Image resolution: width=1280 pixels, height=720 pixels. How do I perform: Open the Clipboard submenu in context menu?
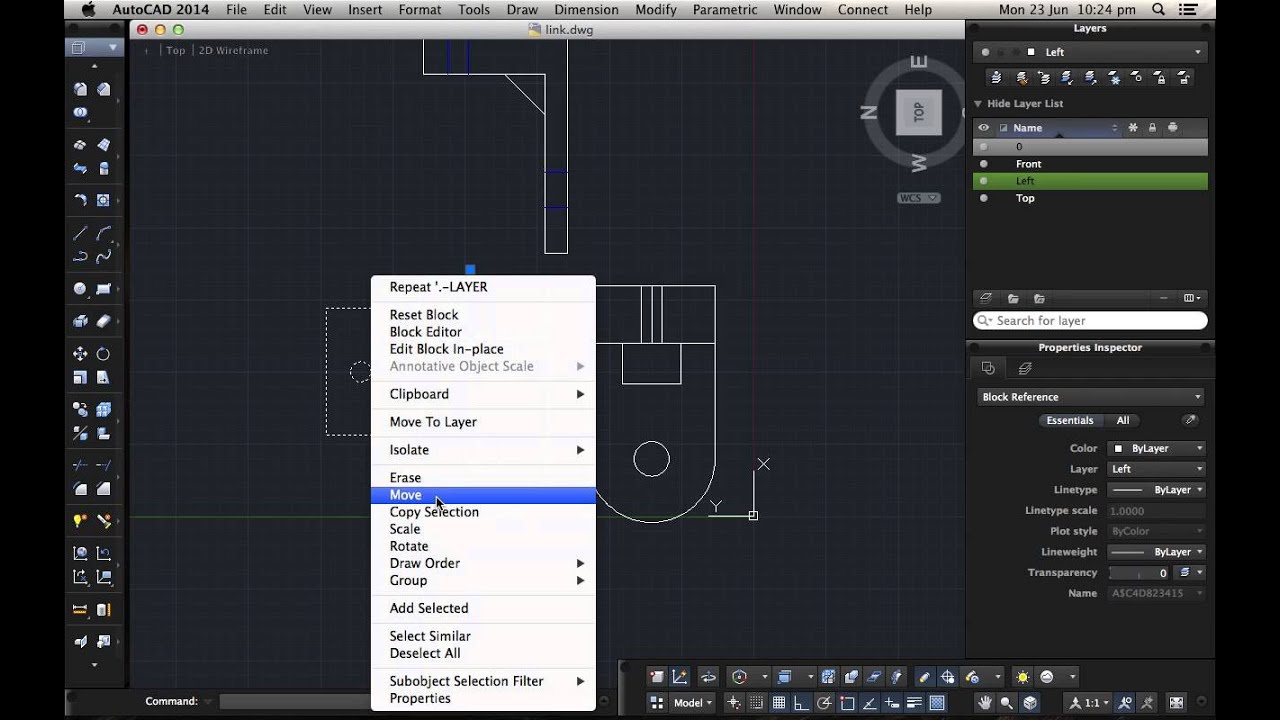[483, 394]
